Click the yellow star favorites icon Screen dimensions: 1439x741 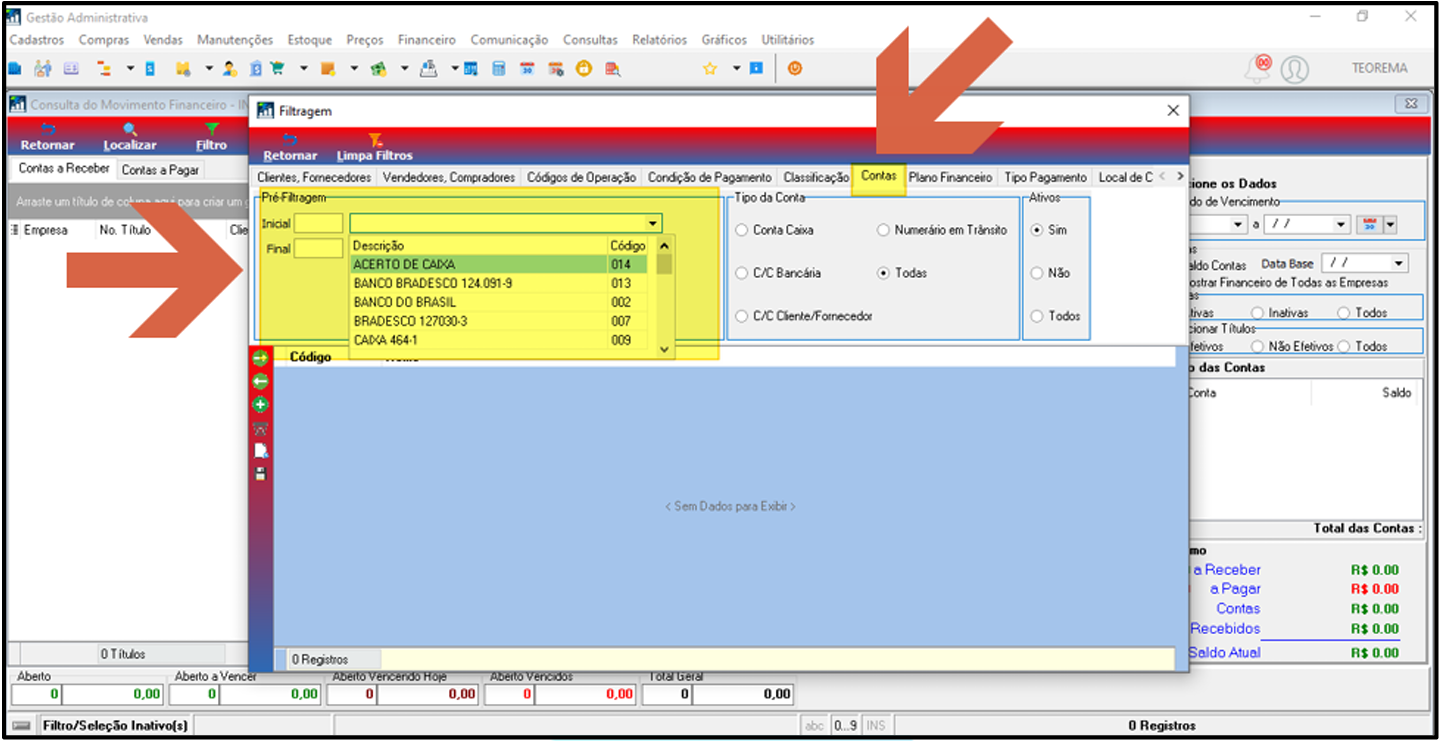coord(710,69)
